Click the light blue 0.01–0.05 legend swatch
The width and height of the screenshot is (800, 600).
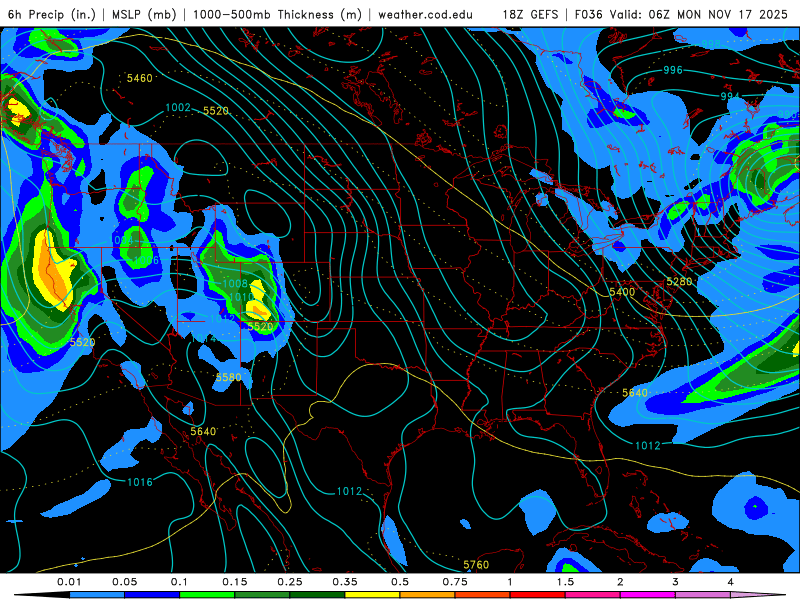coord(97,595)
